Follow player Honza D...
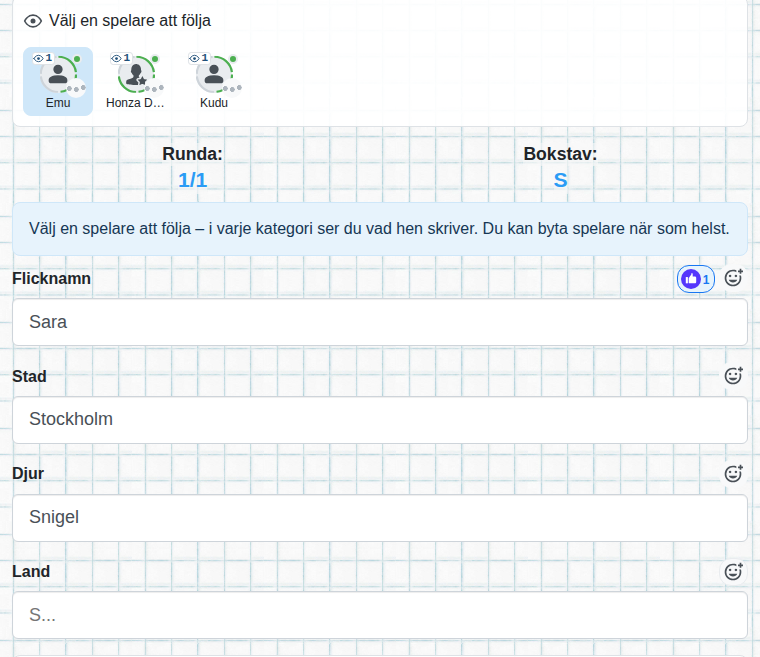 pyautogui.click(x=136, y=81)
